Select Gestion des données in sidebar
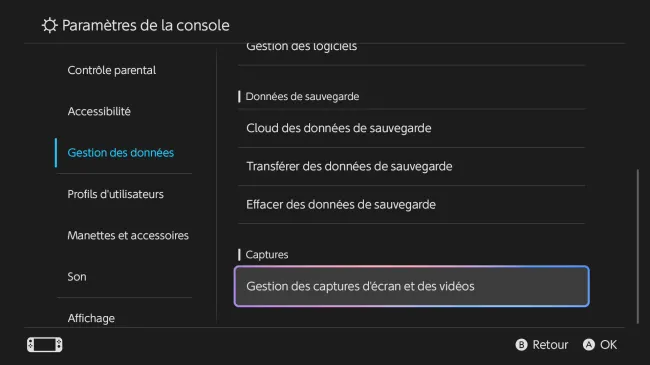650x365 pixels. [x=121, y=153]
